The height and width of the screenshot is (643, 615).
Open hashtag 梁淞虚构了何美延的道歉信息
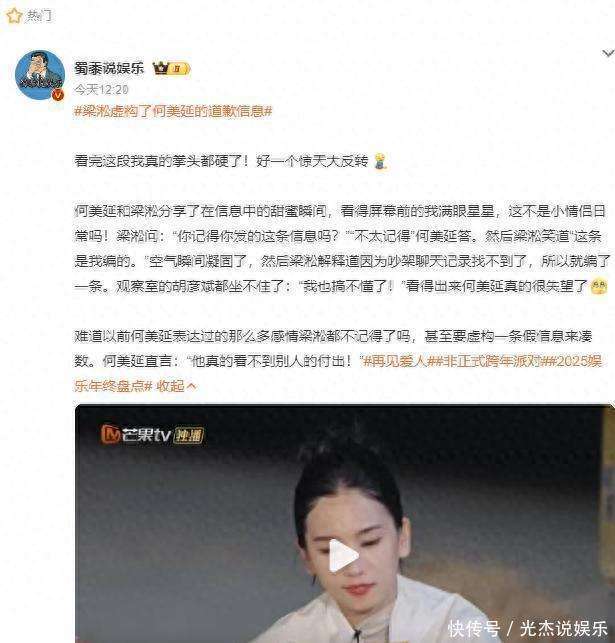point(173,111)
